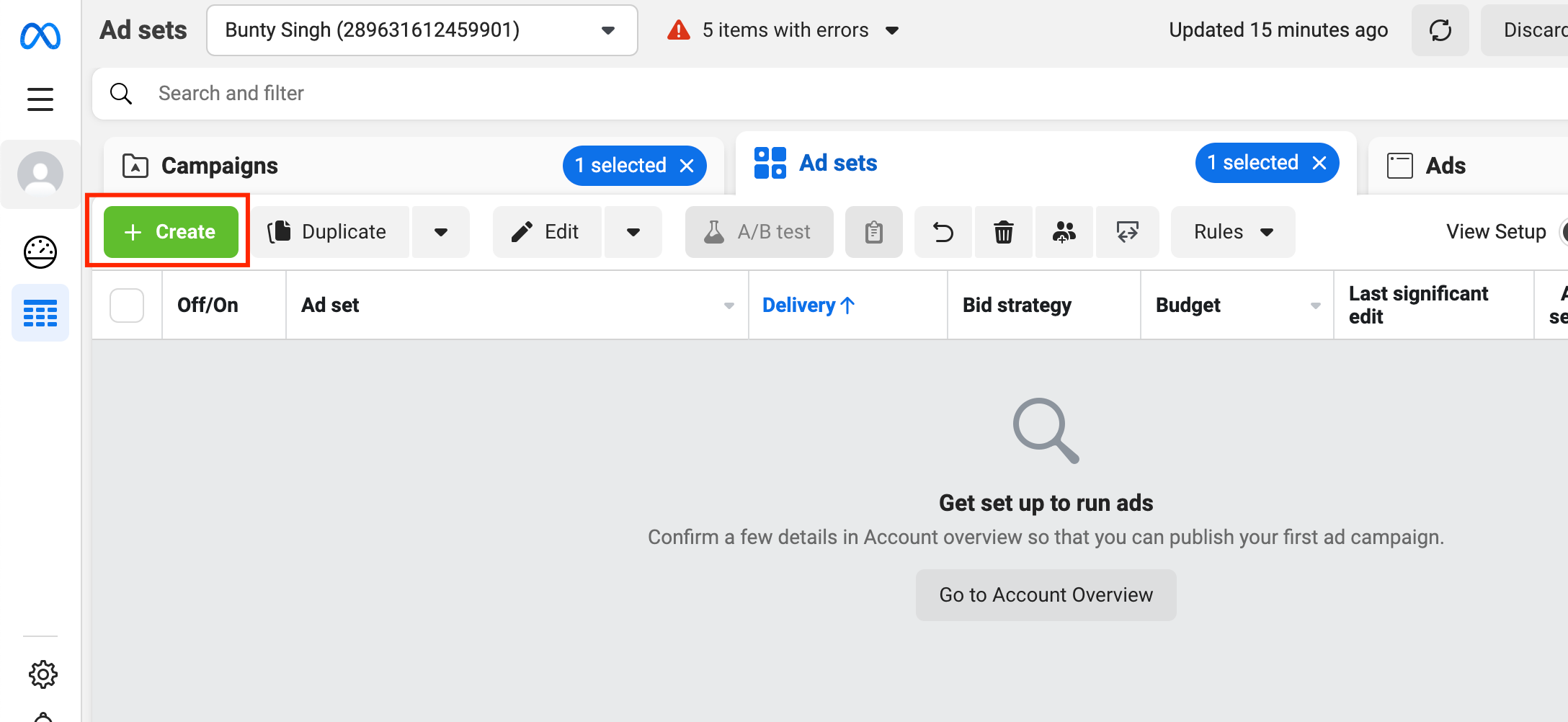1568x722 pixels.
Task: Toggle the select-all checkbox in table header
Action: click(127, 306)
